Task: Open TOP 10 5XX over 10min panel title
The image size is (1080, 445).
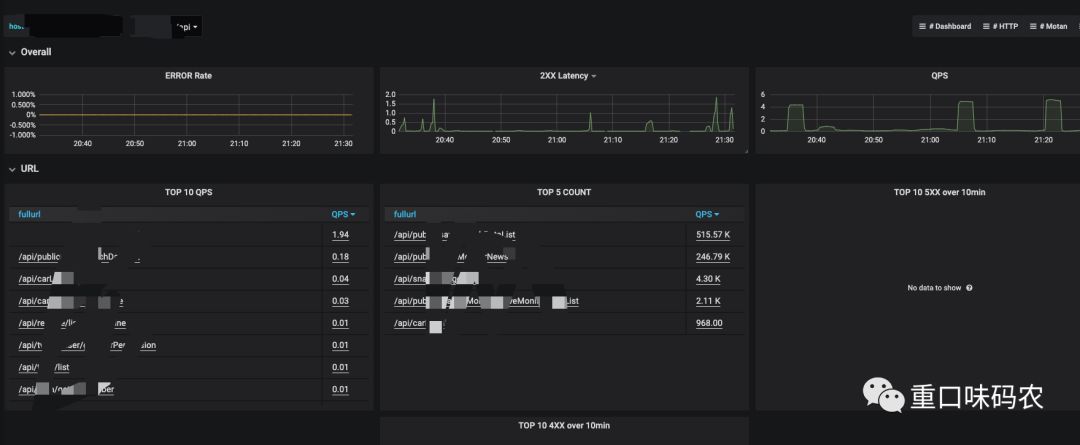Action: point(939,192)
